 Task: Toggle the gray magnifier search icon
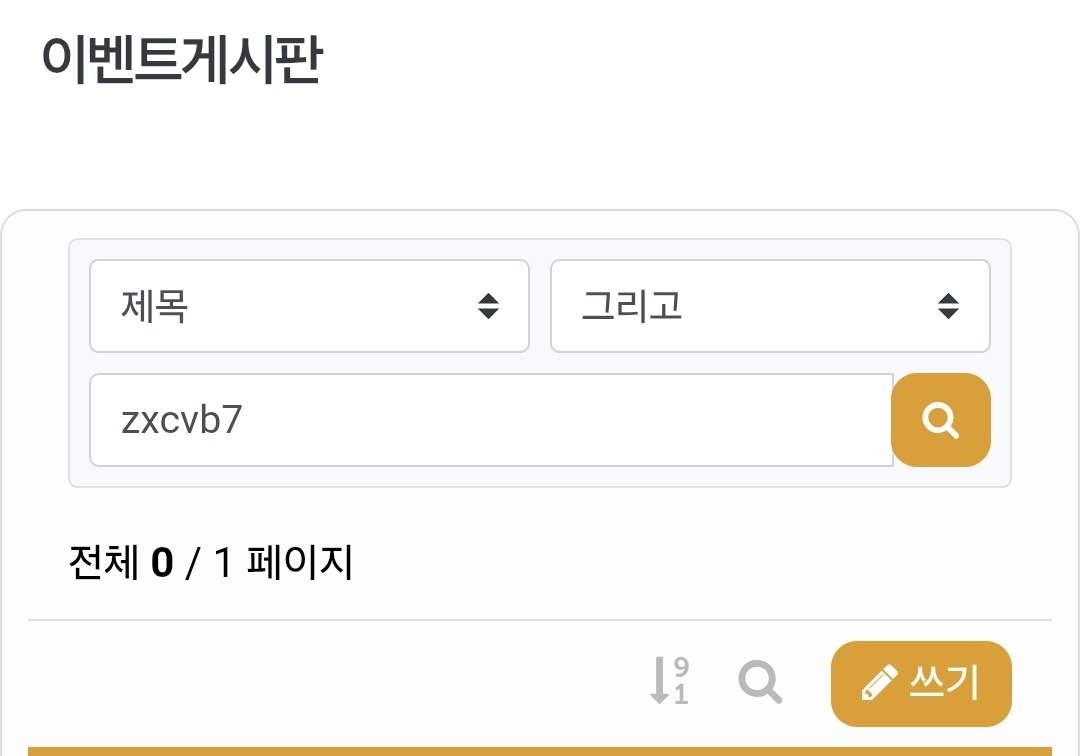click(760, 682)
